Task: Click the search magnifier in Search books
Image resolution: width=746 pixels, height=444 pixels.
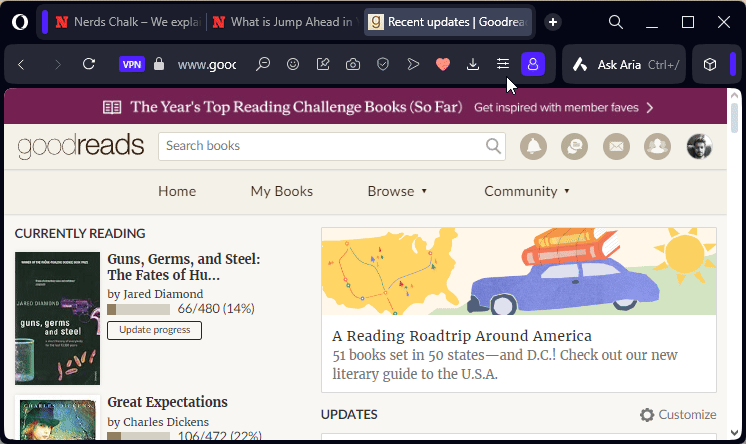Action: coord(494,146)
